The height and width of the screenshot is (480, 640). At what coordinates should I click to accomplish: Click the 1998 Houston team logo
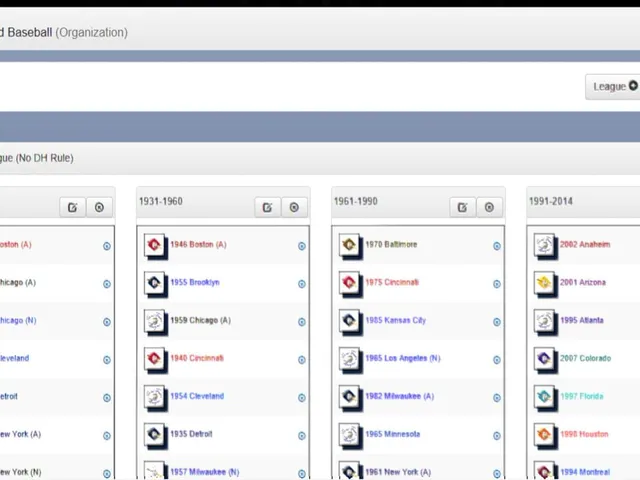click(x=544, y=435)
